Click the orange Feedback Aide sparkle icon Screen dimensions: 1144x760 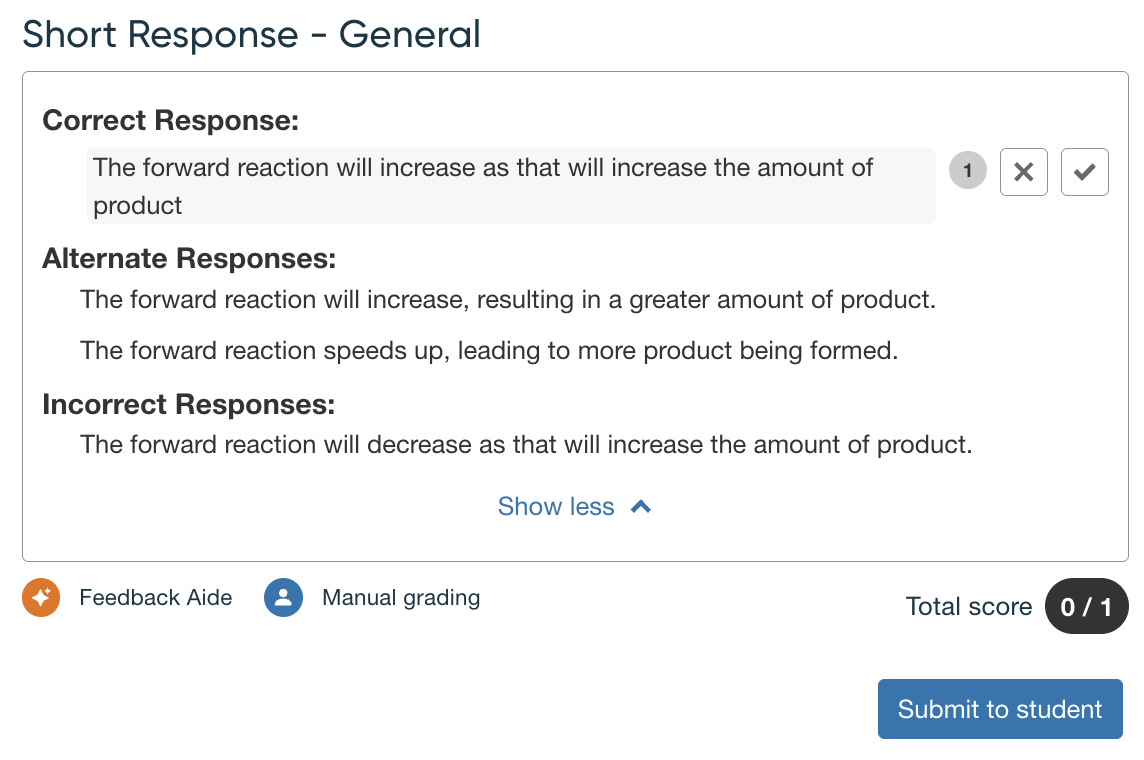41,598
